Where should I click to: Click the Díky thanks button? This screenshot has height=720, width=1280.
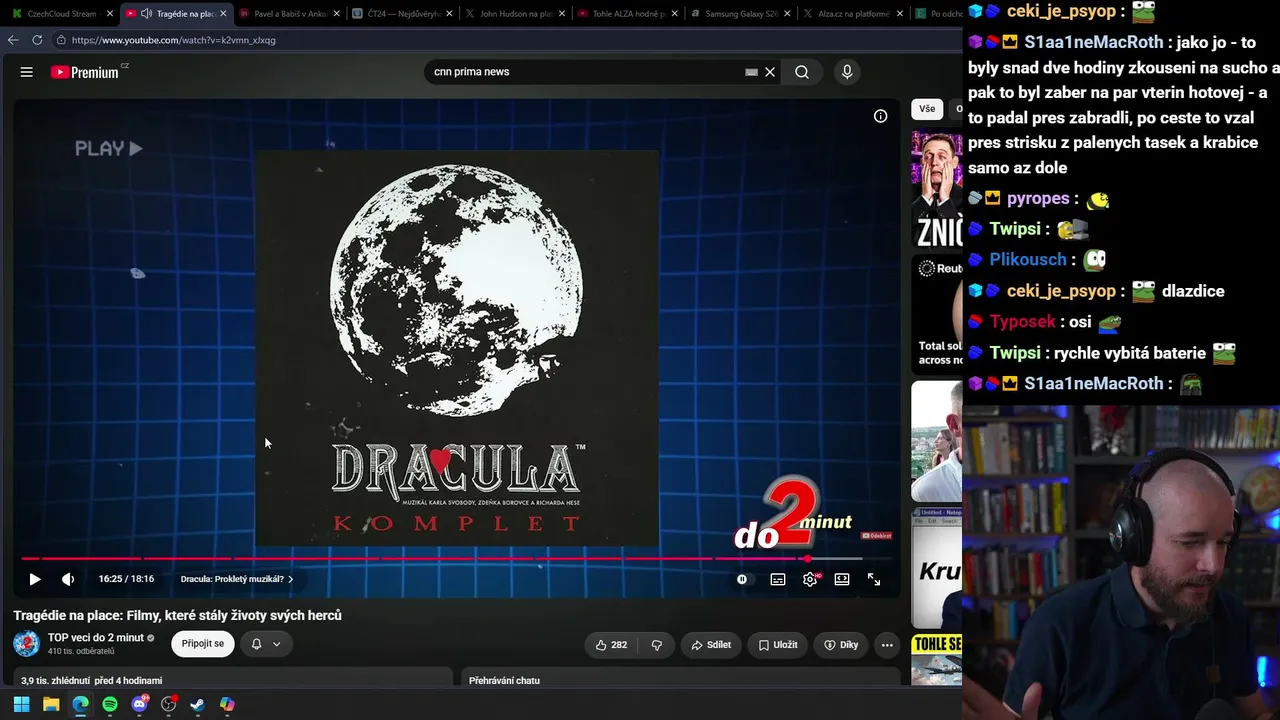pyautogui.click(x=841, y=645)
